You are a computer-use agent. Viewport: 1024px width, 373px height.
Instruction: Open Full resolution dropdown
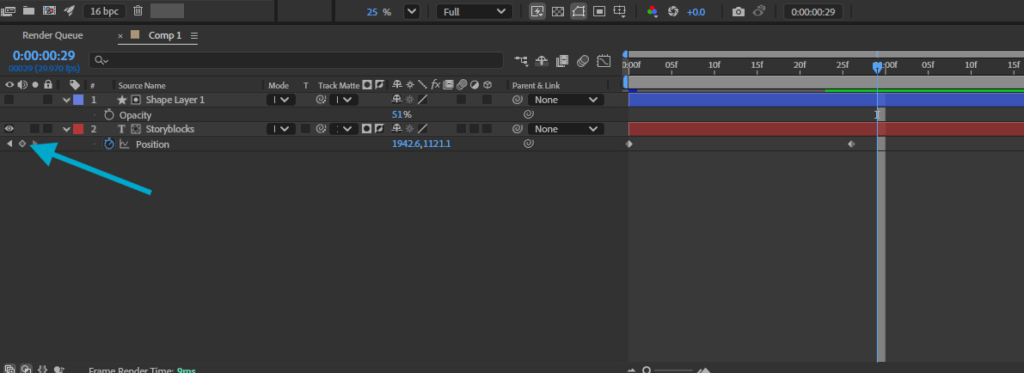pos(474,12)
